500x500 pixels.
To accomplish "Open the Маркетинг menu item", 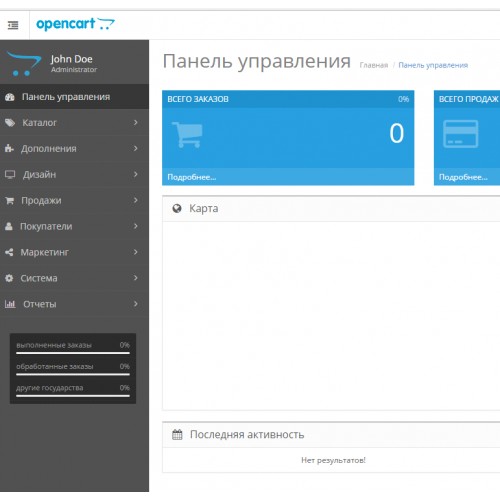I will click(x=74, y=252).
